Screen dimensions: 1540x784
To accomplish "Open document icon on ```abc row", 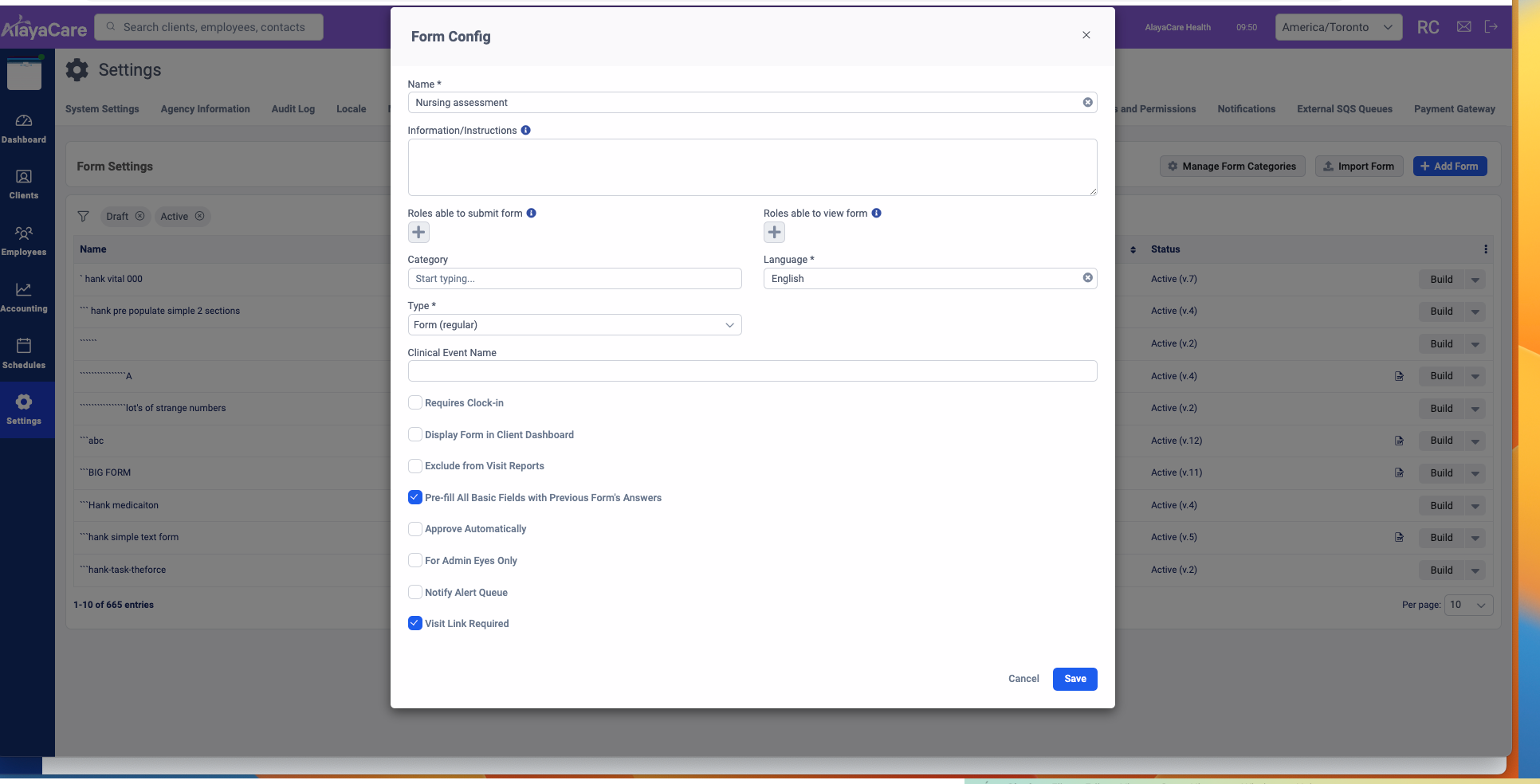I will click(1399, 441).
